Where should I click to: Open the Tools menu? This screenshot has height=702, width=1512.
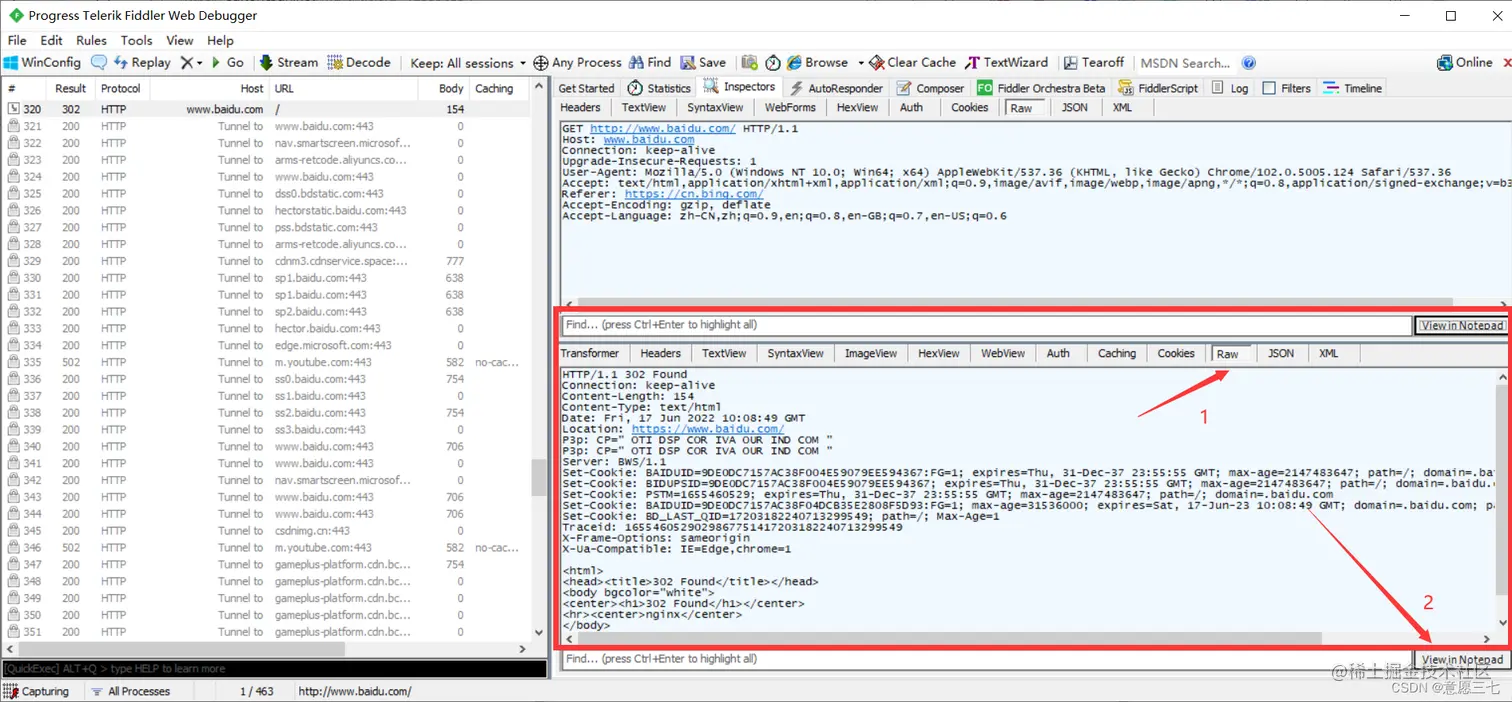pyautogui.click(x=136, y=40)
